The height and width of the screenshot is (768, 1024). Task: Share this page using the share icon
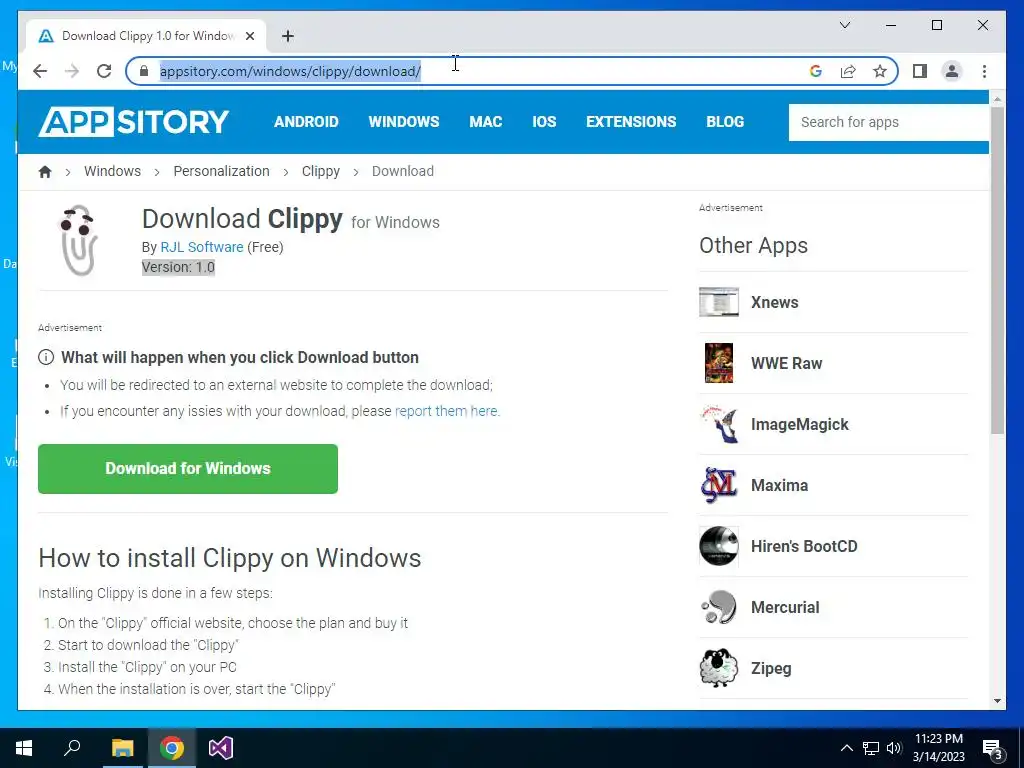(848, 71)
